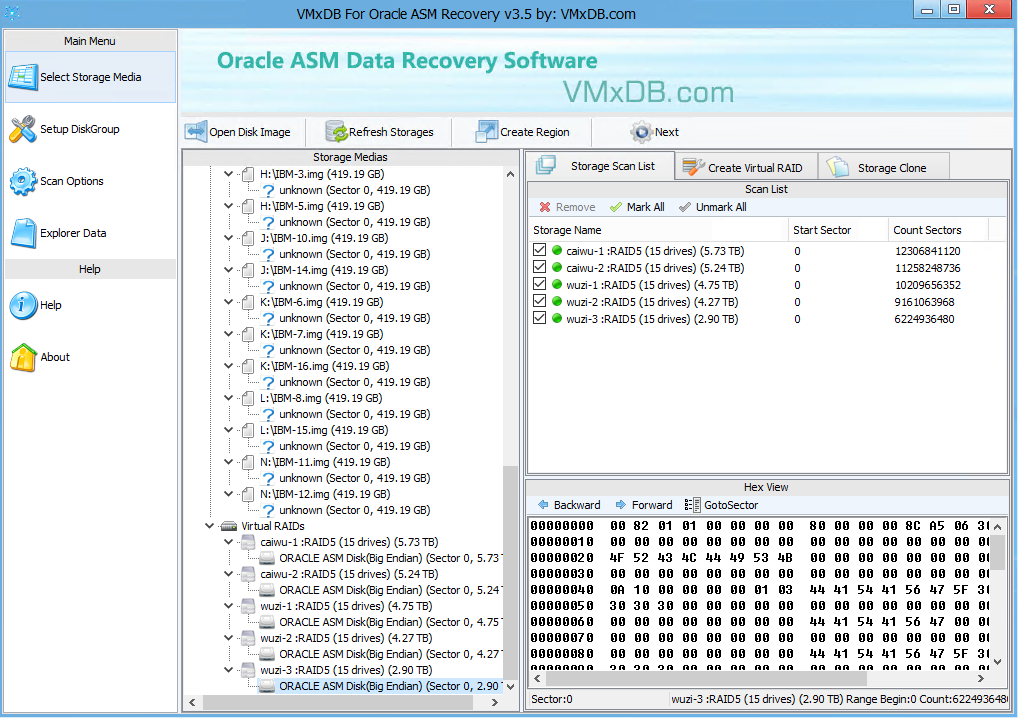1018x718 pixels.
Task: Toggle the wuzi-1 RAID5 checkbox
Action: (539, 284)
